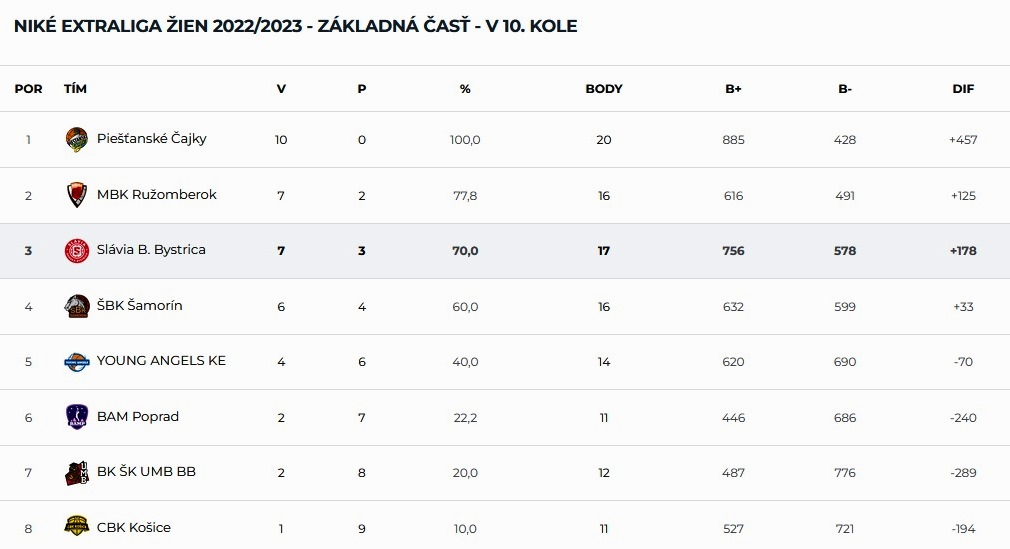Click the YOUNG ANGELS KE logo

(77, 362)
